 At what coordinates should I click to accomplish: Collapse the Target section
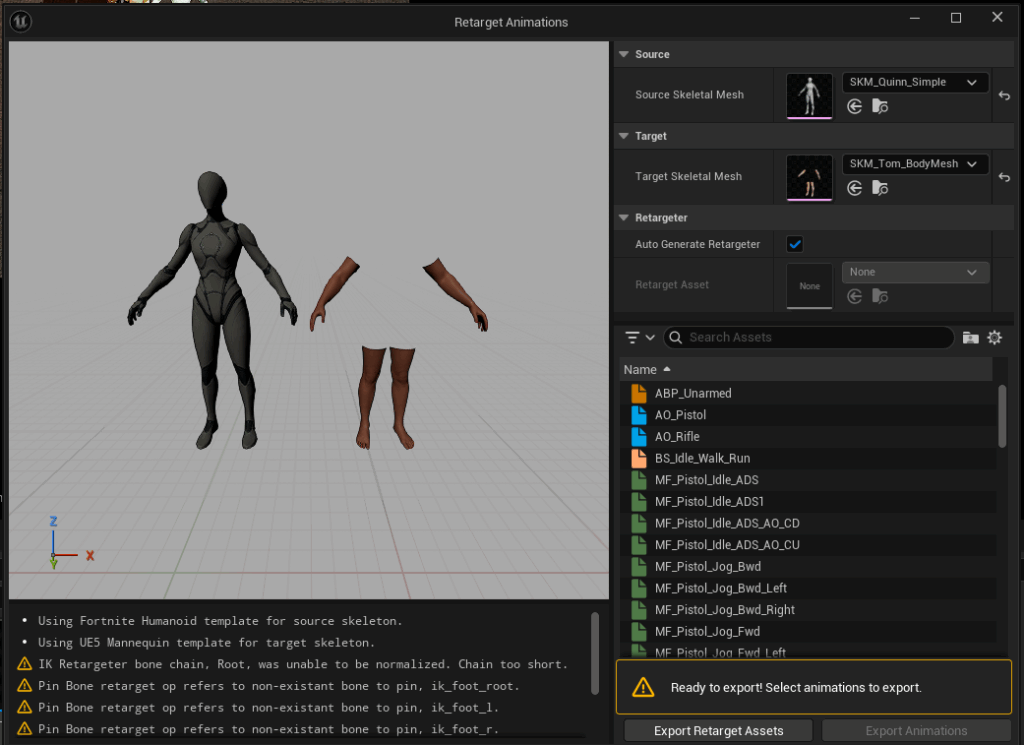[624, 136]
